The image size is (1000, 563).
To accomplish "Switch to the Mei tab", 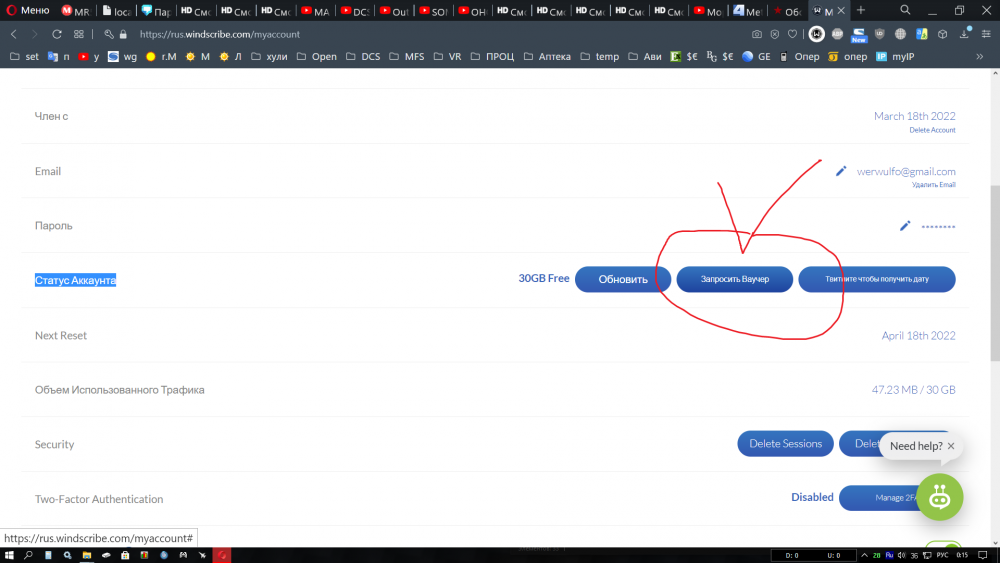I will pos(747,11).
